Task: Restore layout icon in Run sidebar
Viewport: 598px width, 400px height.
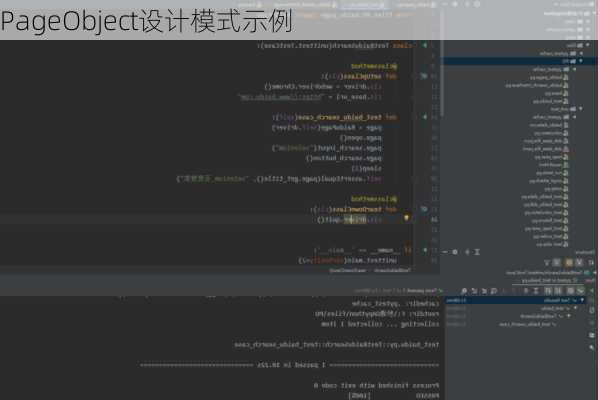Action: [592, 335]
